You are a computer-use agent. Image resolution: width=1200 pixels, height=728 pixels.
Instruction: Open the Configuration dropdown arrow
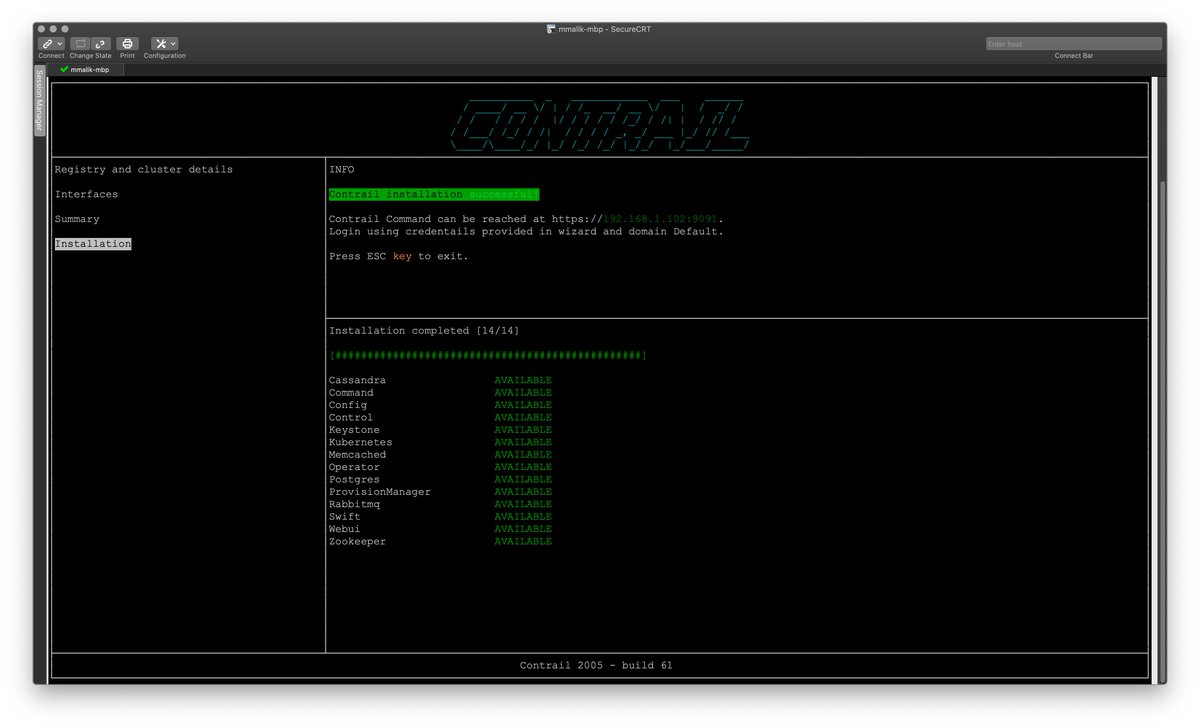[x=174, y=44]
